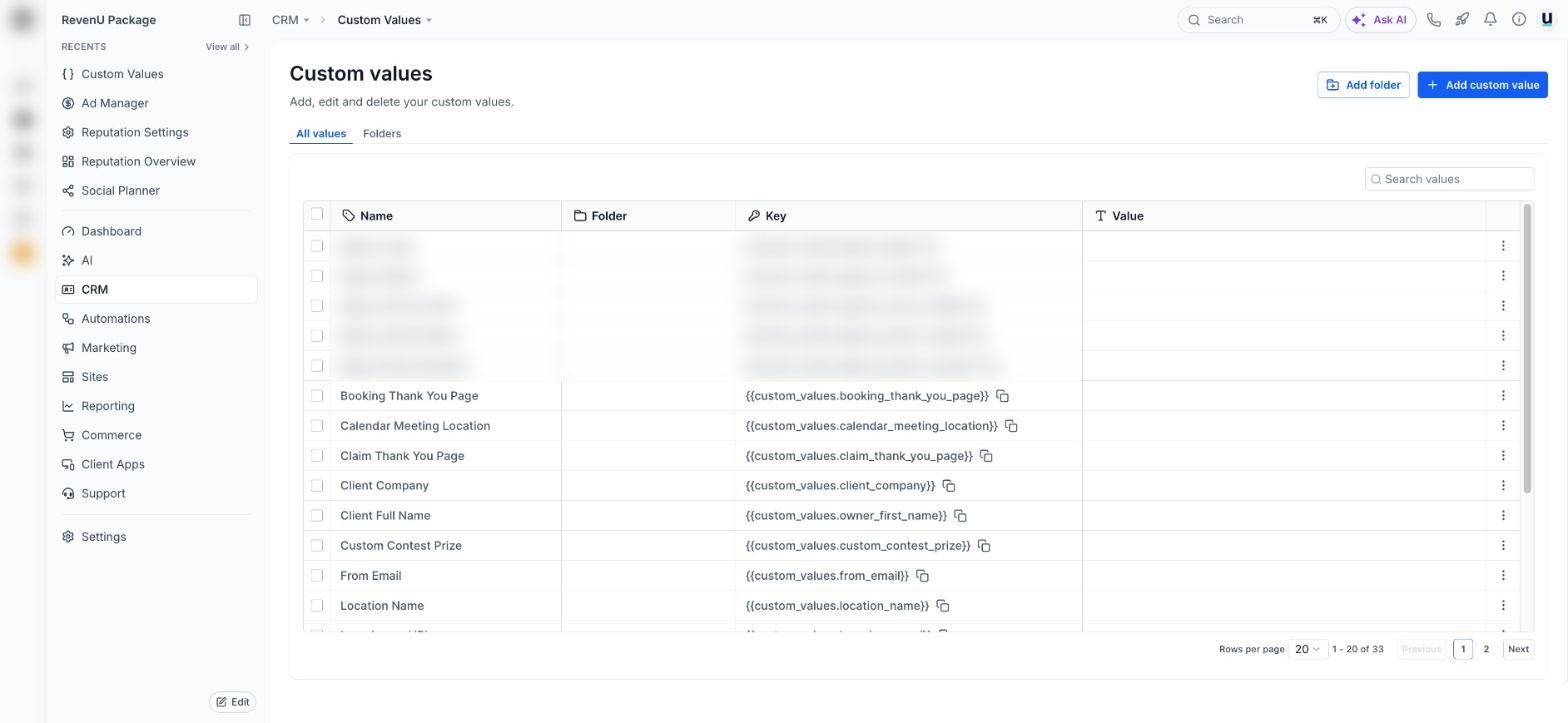
Task: Copy the owner_first_name key
Action: tap(960, 516)
